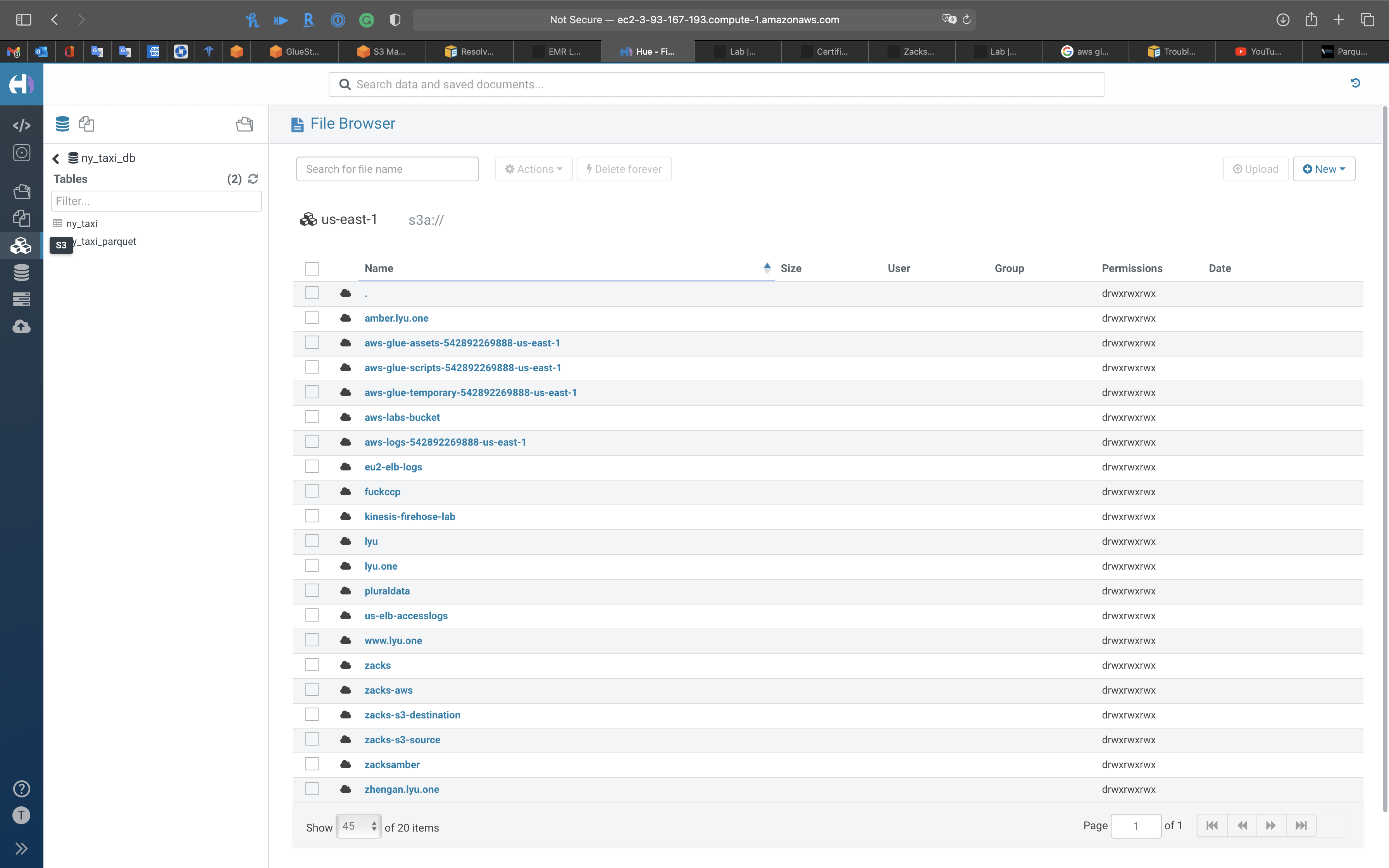Viewport: 1389px width, 868px height.
Task: Check the box for aws-labs-bucket
Action: pyautogui.click(x=312, y=417)
